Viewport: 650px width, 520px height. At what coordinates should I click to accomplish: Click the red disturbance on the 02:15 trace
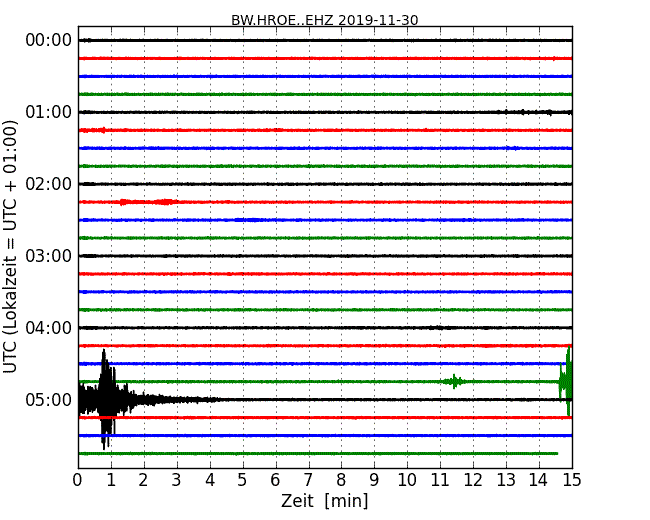(148, 202)
